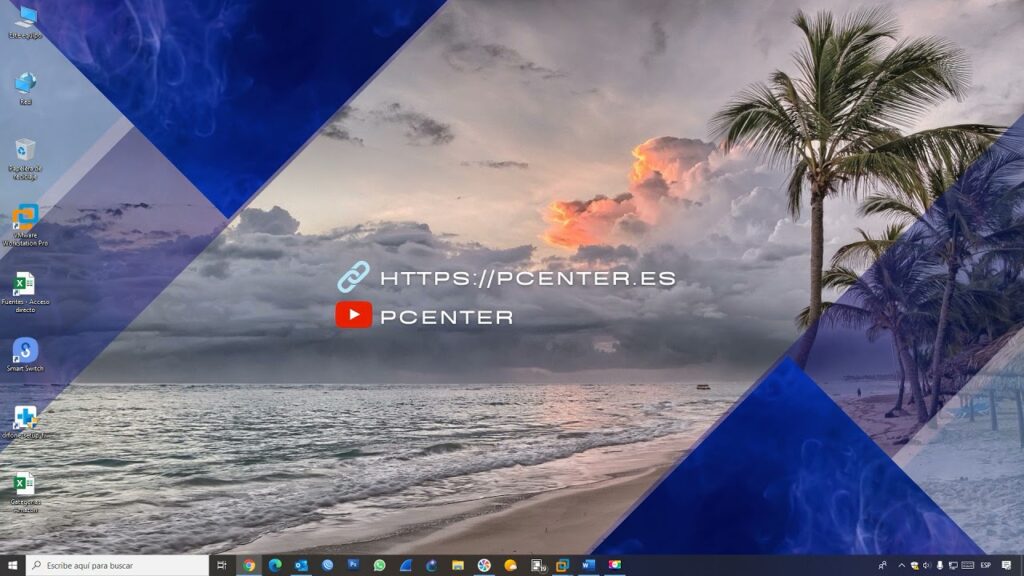This screenshot has height=576, width=1024.
Task: Open the Papelera de reciclaje icon
Action: 25,151
